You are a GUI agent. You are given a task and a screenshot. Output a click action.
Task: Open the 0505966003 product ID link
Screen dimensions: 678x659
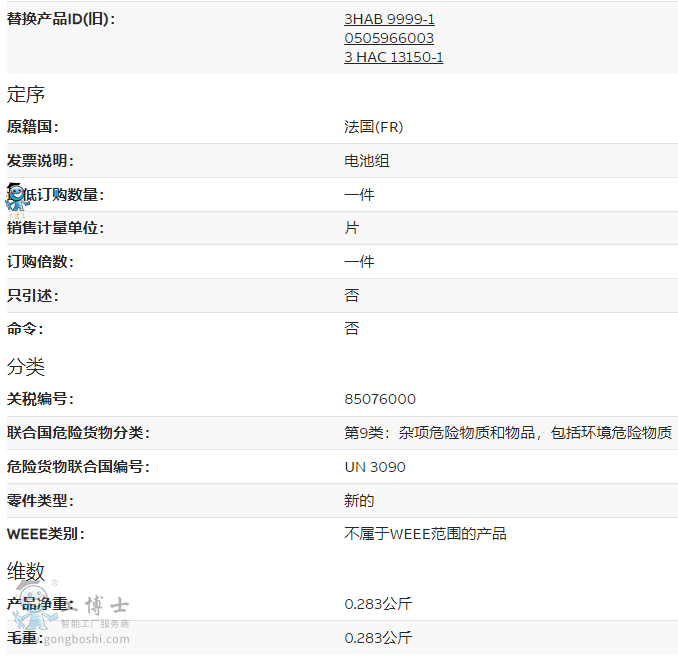pyautogui.click(x=389, y=38)
